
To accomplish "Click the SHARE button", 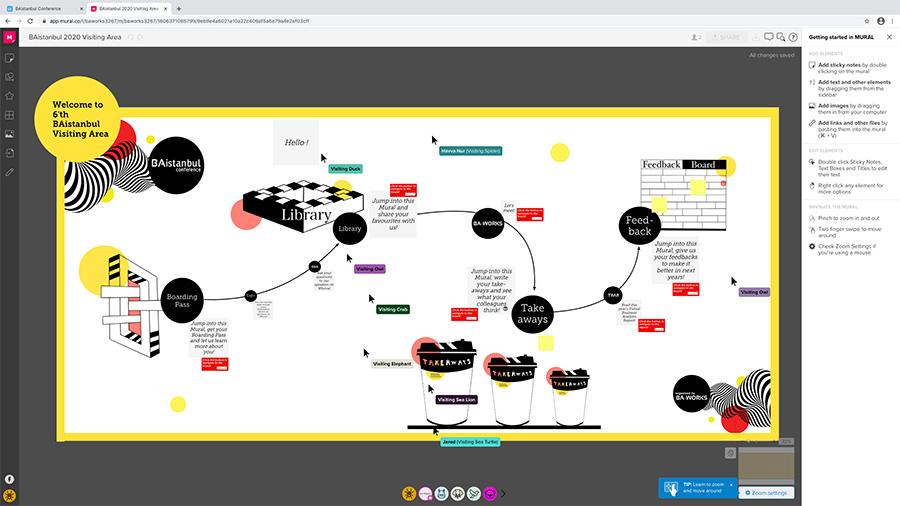I will coord(726,37).
